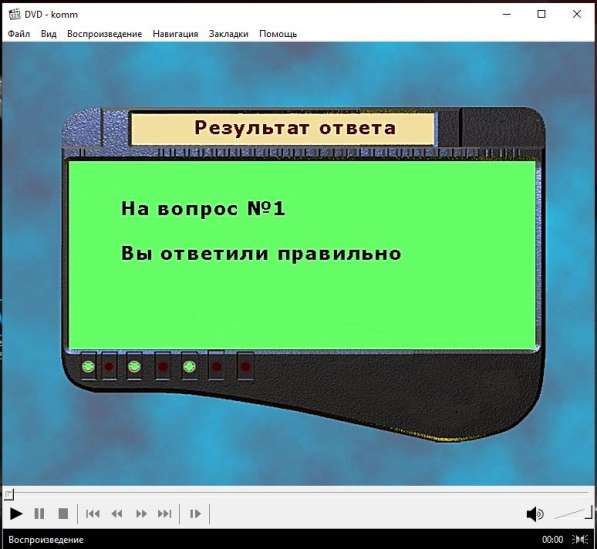Viewport: 597px width, 549px height.
Task: Click the Вы ответили правильно text
Action: click(x=261, y=254)
